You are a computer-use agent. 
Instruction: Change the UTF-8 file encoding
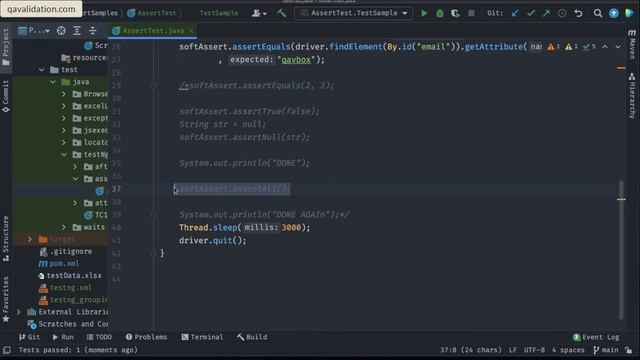click(534, 350)
